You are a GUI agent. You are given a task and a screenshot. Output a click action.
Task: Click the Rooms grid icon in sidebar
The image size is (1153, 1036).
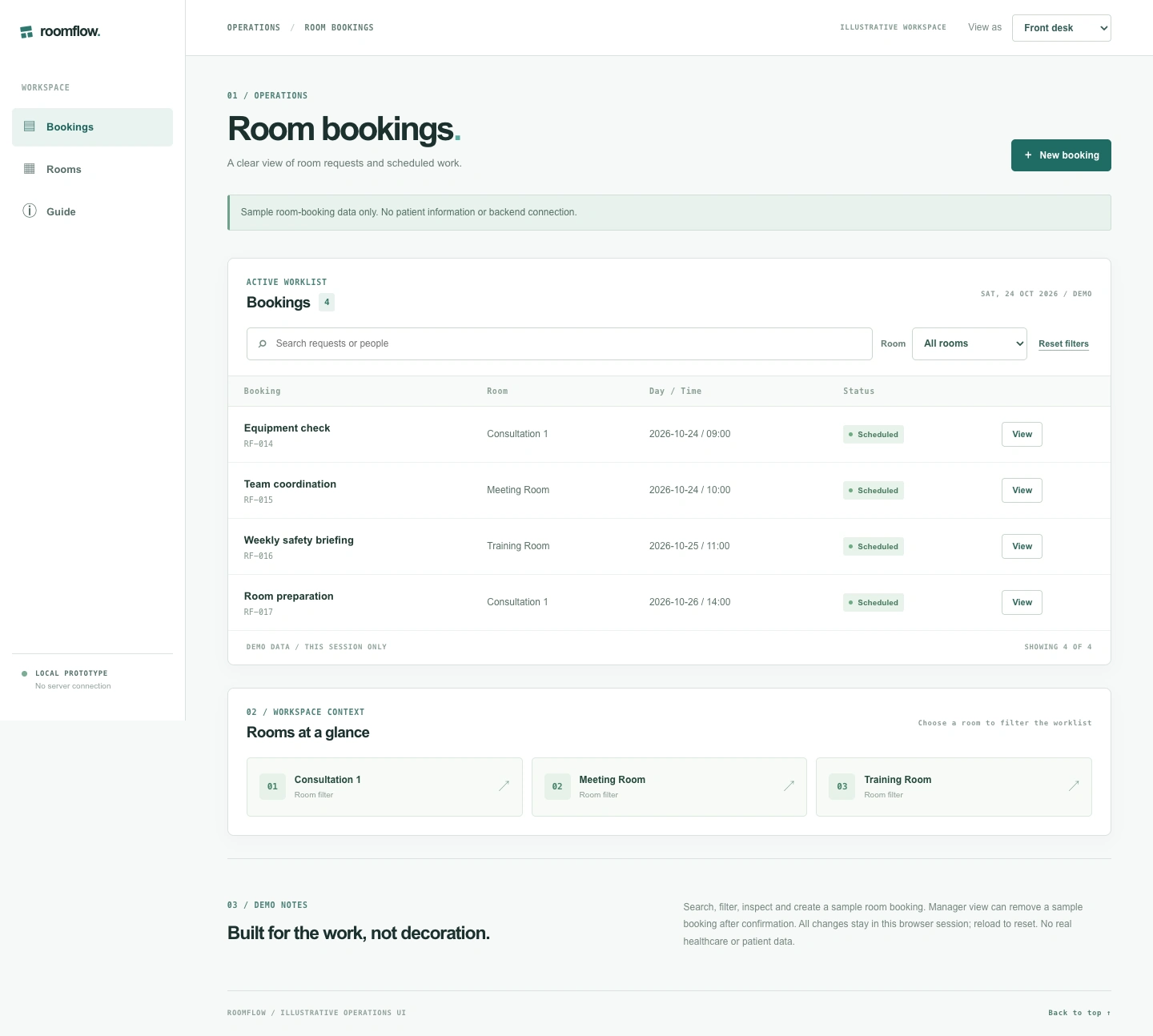coord(30,169)
